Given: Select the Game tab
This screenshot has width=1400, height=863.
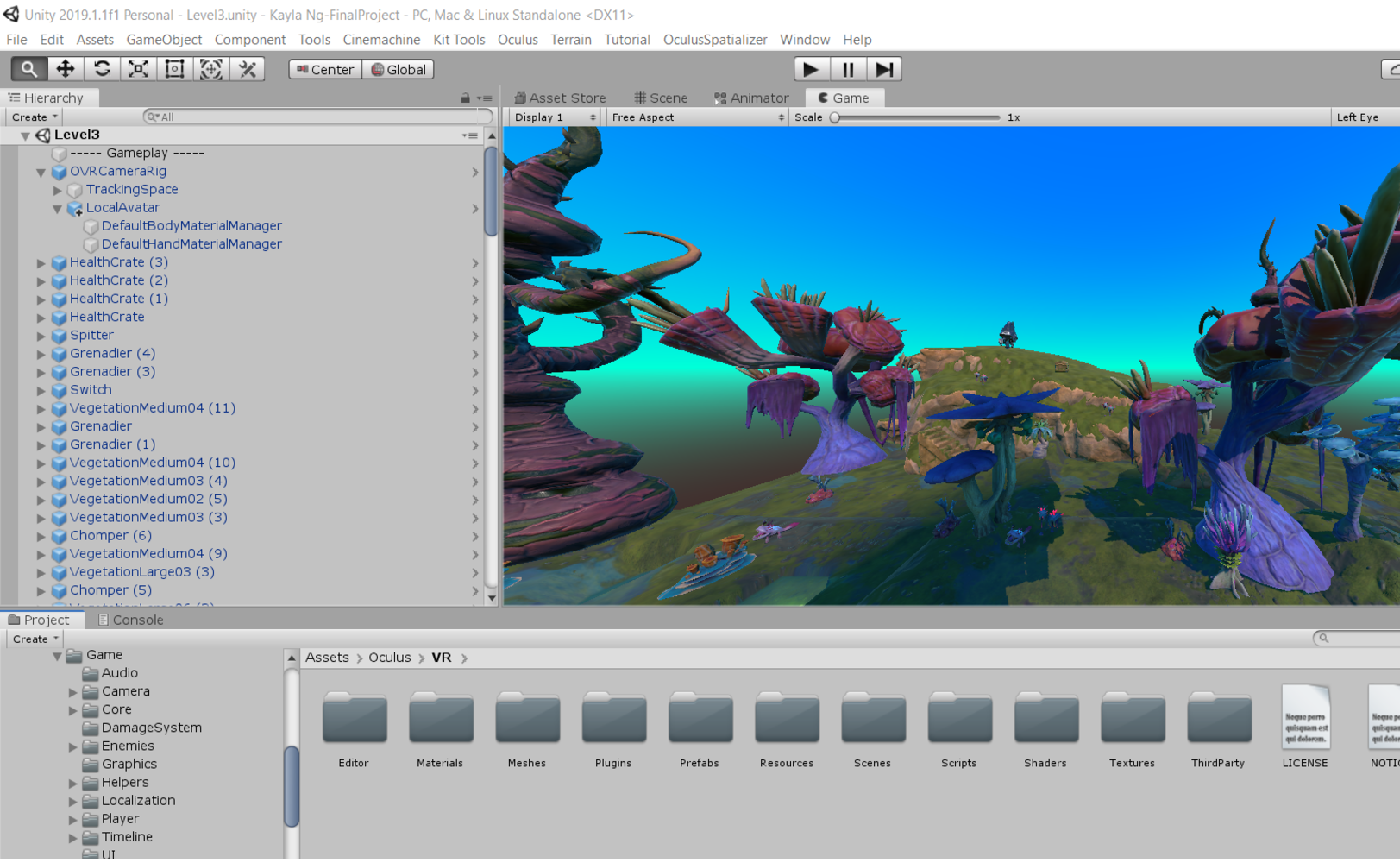Looking at the screenshot, I should coord(843,98).
